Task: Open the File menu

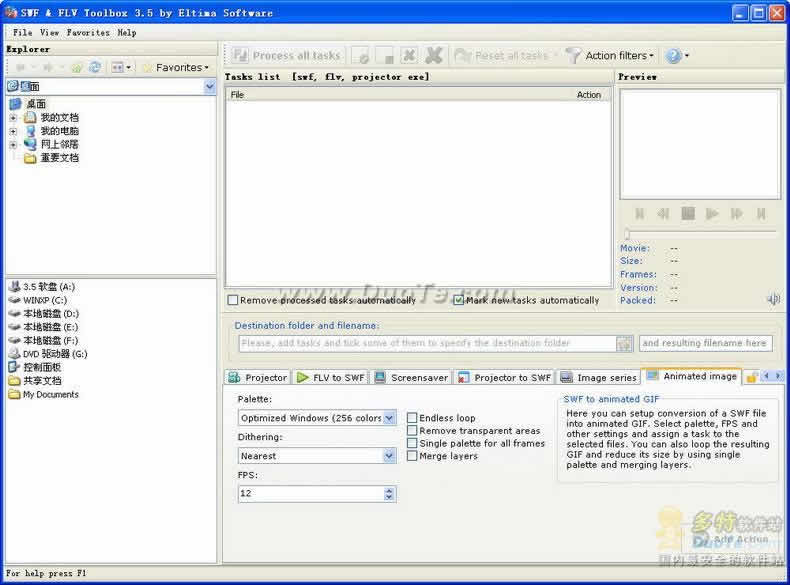Action: (22, 32)
